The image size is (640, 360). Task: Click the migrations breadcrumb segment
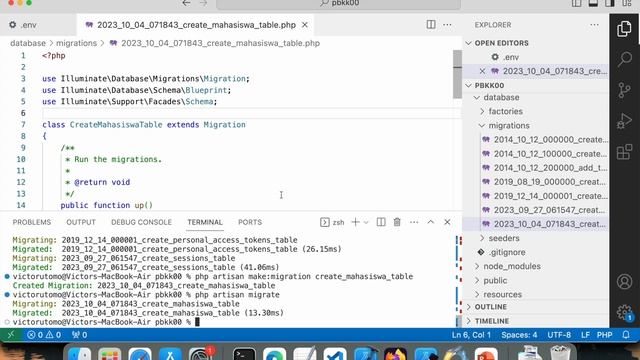tap(76, 43)
